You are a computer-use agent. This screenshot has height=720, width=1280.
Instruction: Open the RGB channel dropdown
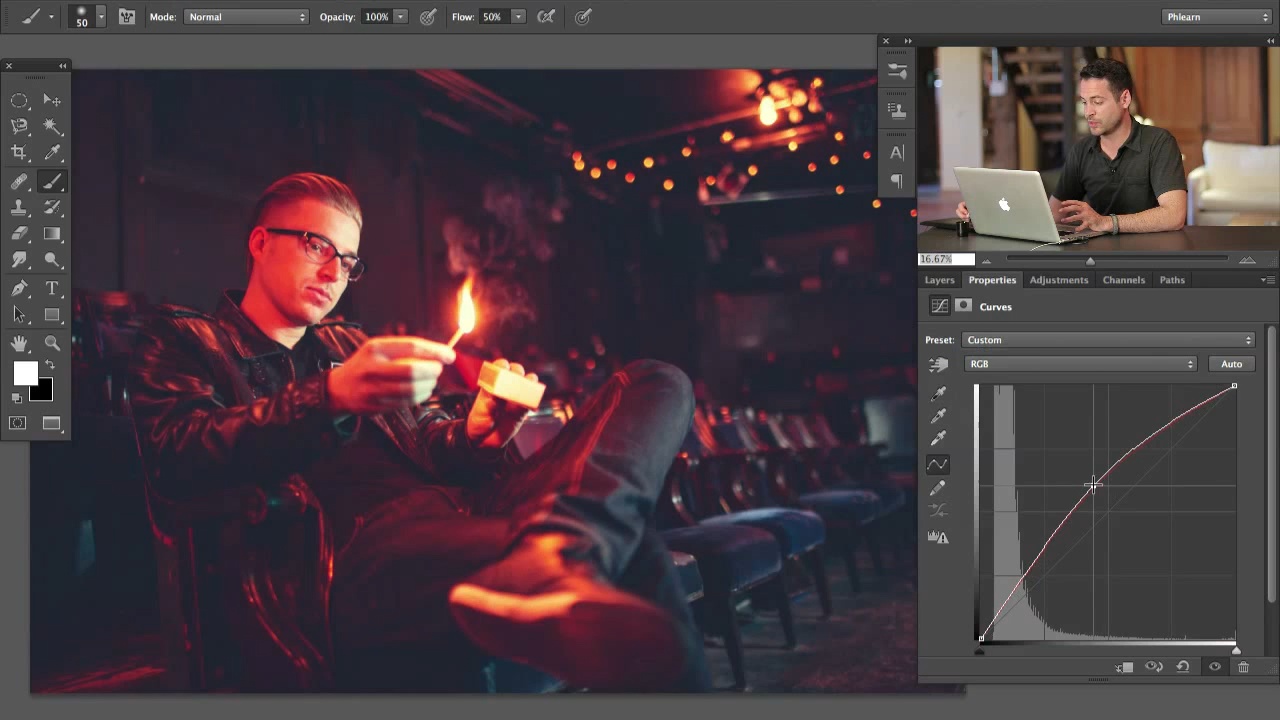click(x=1081, y=364)
